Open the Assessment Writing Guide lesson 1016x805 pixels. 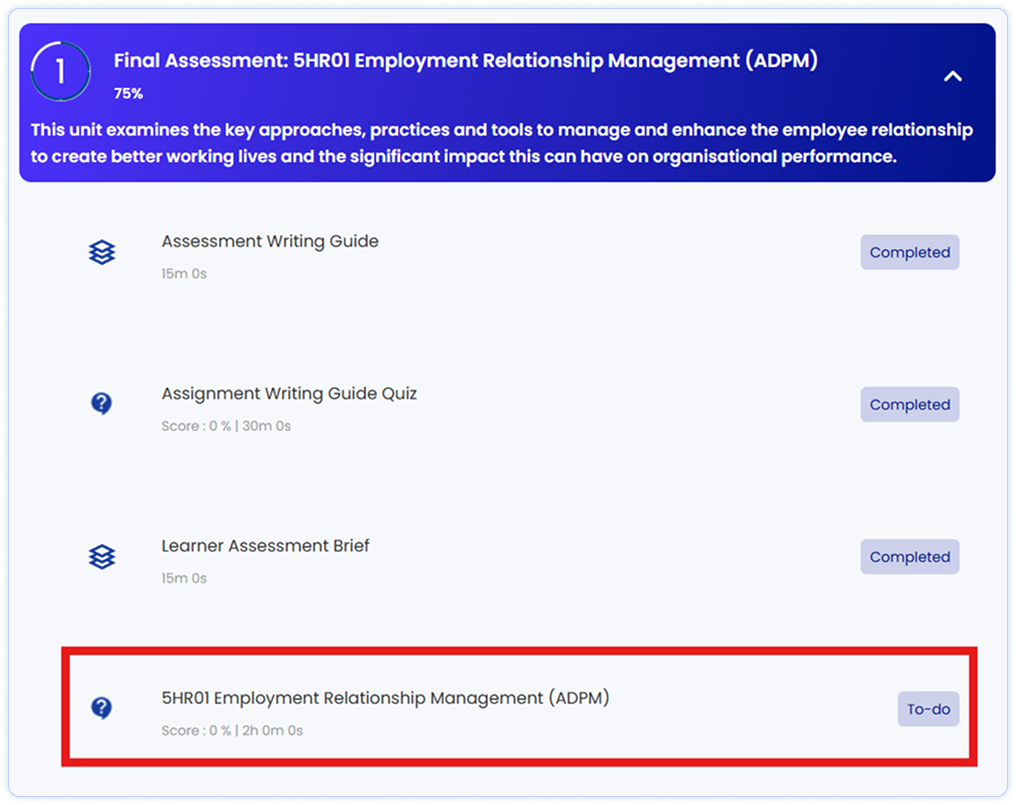click(270, 241)
